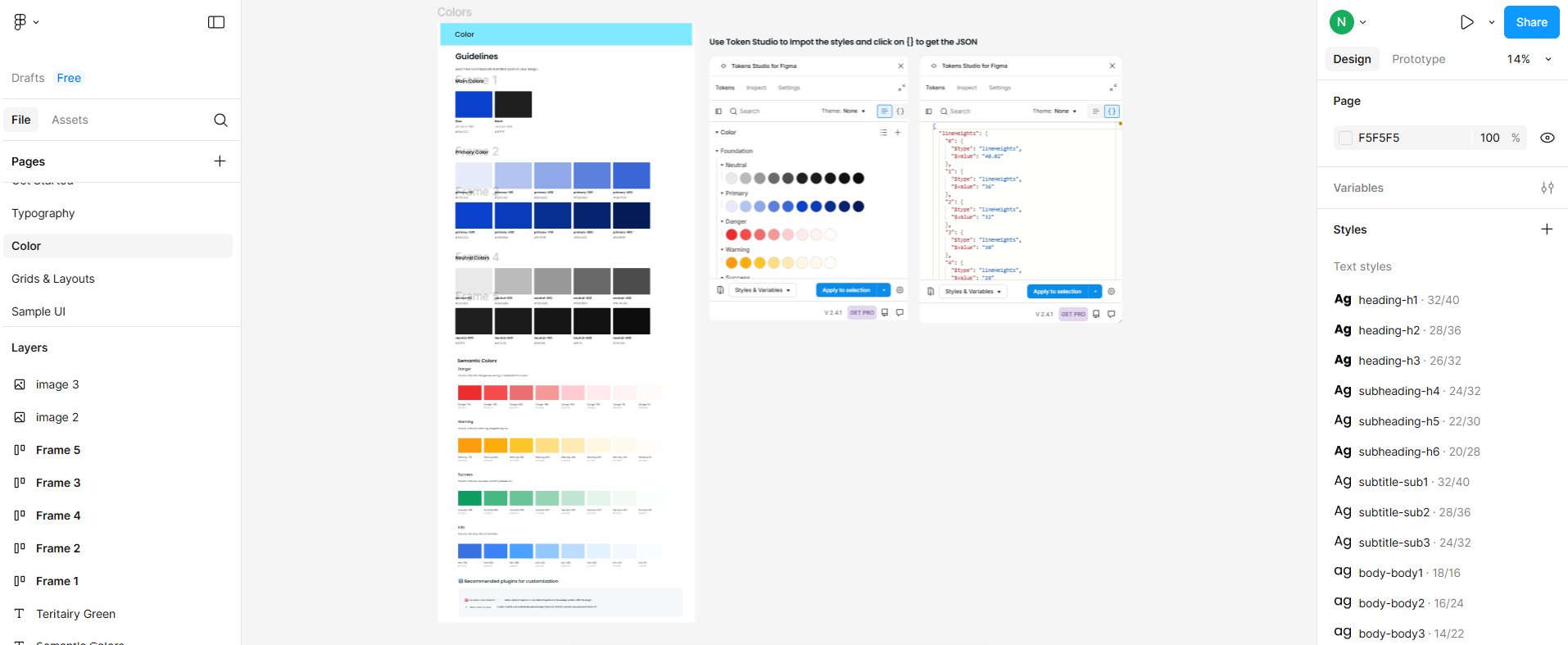Click the Teritairy Green text layer icon

point(20,614)
